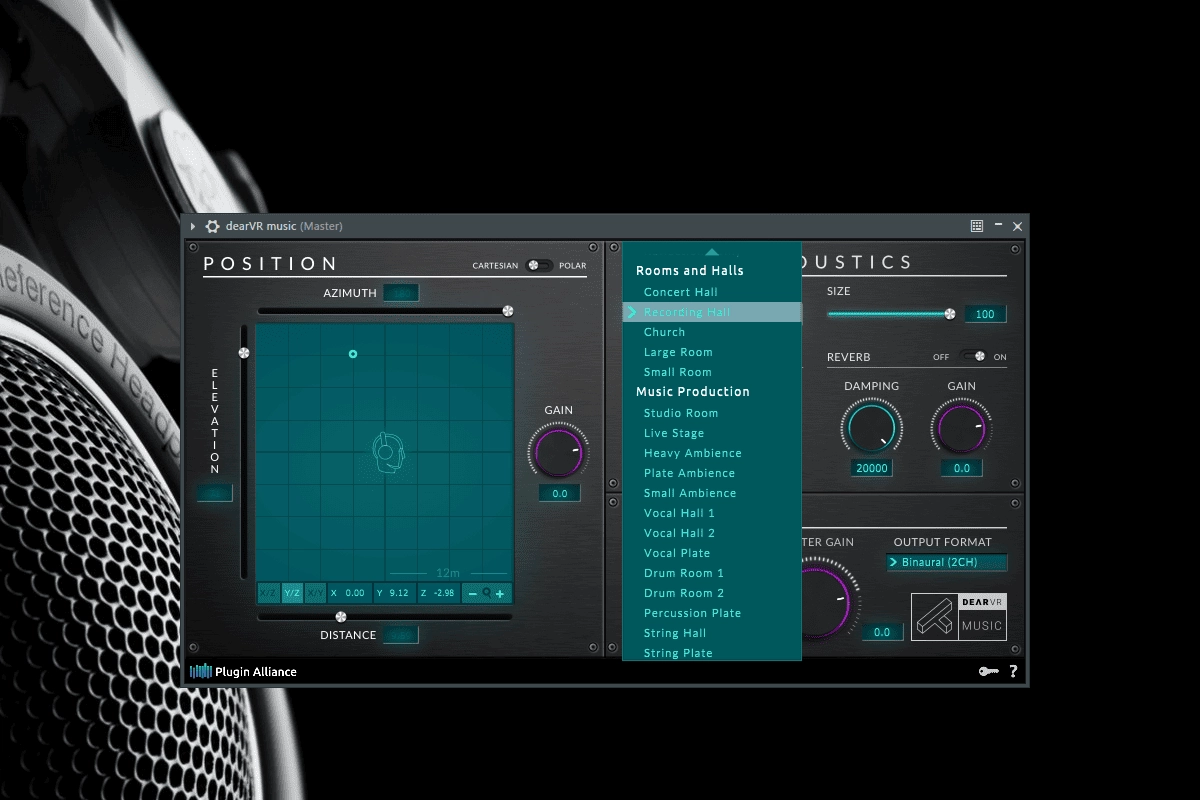Click the Z coordinate value -2.98
1200x800 pixels.
(x=444, y=593)
